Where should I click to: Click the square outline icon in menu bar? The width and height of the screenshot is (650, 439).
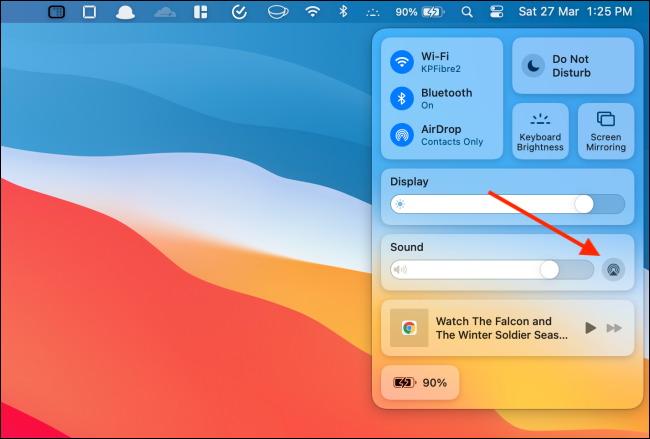coord(89,12)
